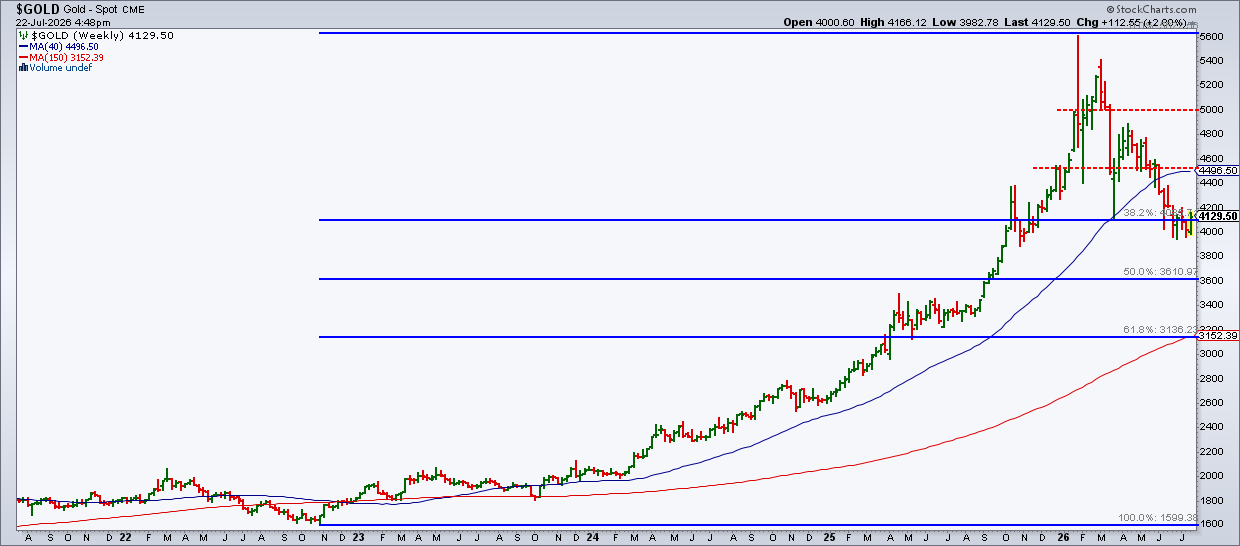
Task: Click the volume bars icon in legend
Action: coord(24,69)
